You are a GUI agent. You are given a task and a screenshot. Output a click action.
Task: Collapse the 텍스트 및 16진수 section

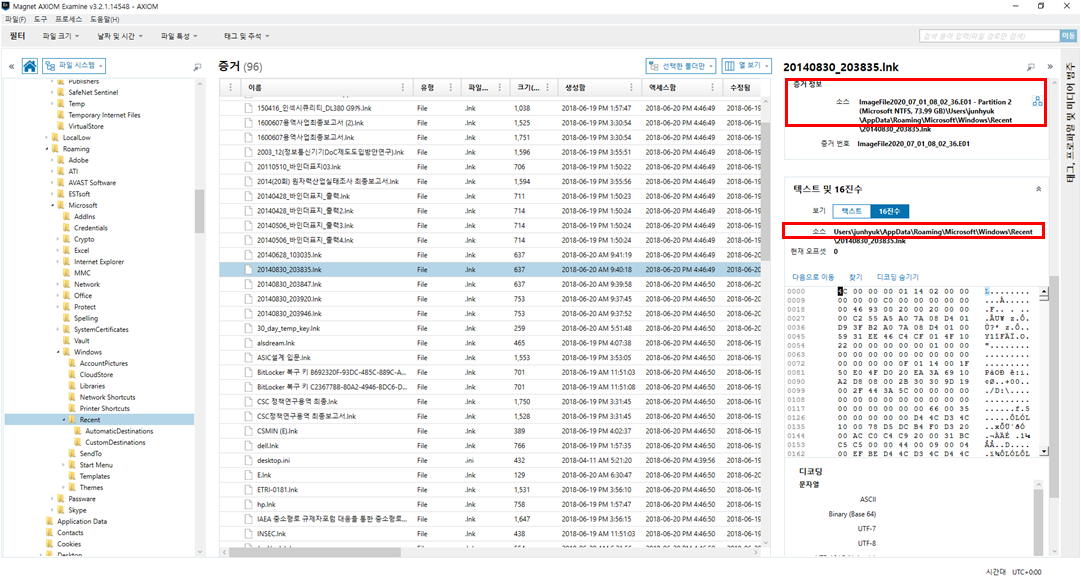click(1037, 189)
